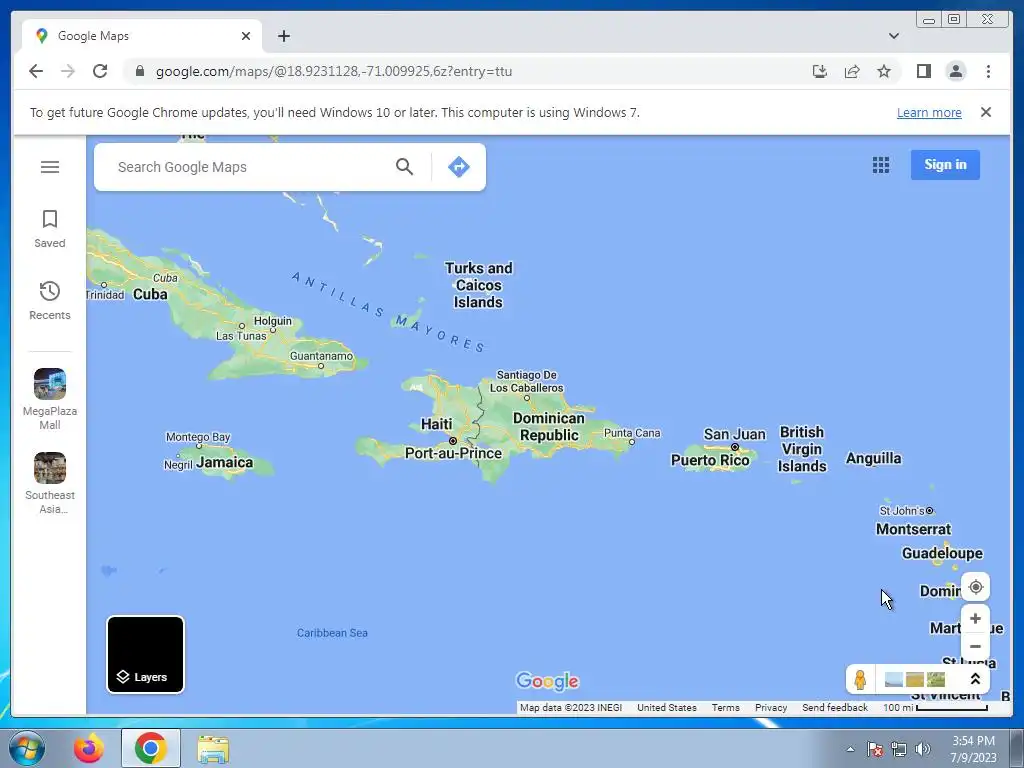Open the tab search dropdown chevron
Viewport: 1024px width, 768px height.
click(893, 36)
